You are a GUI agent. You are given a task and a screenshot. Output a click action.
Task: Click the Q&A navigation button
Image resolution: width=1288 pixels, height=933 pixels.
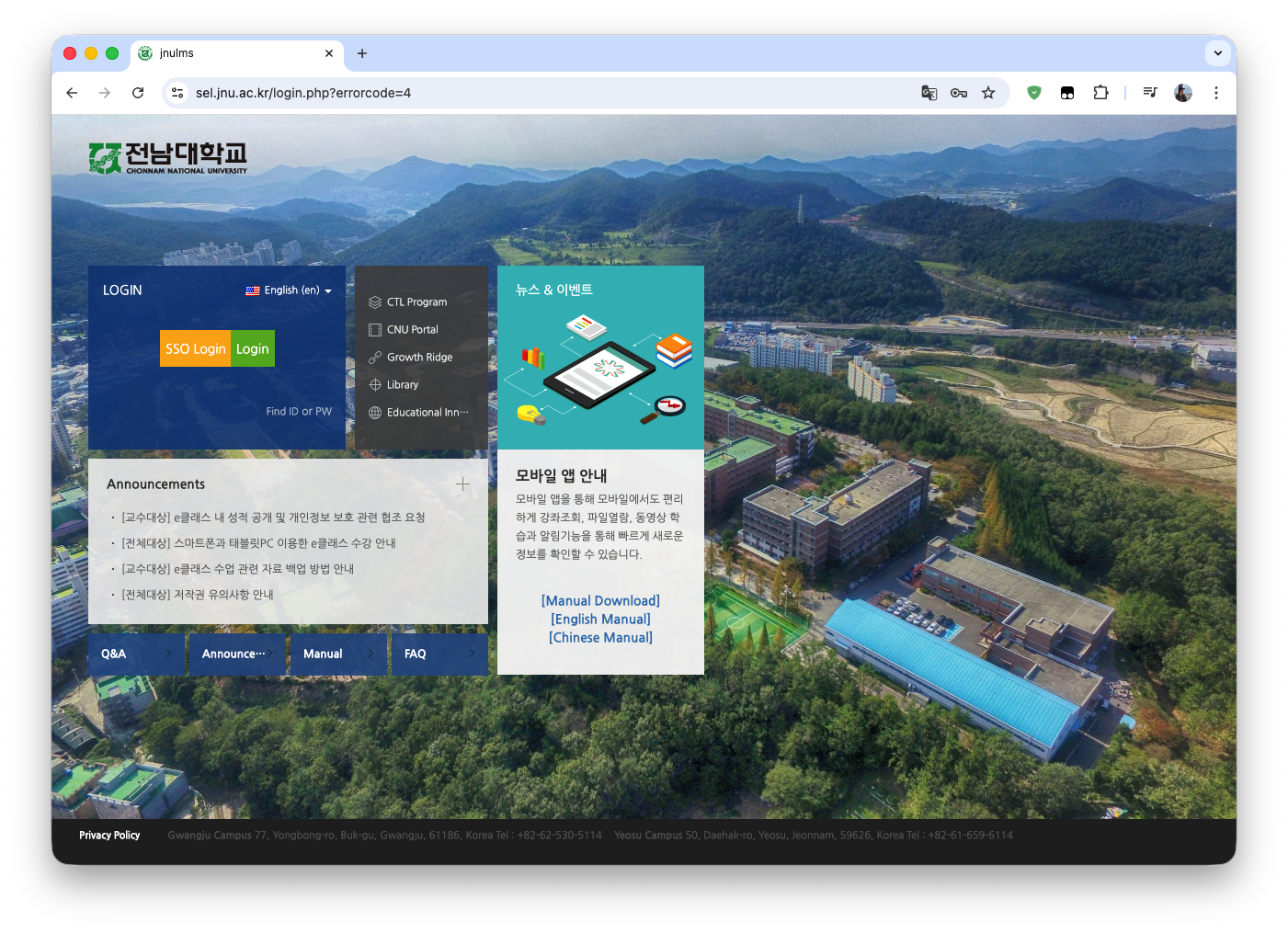(136, 654)
